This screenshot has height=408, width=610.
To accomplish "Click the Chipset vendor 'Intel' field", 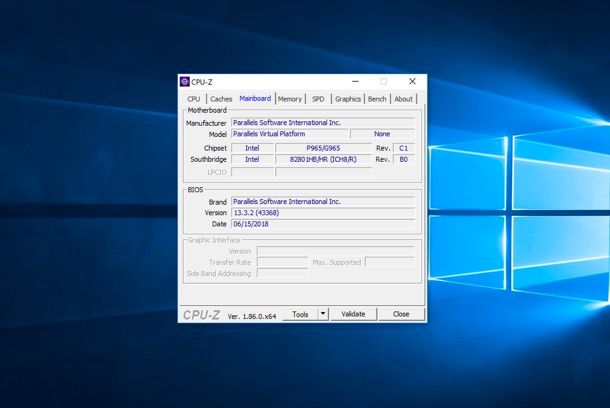I will coord(252,148).
